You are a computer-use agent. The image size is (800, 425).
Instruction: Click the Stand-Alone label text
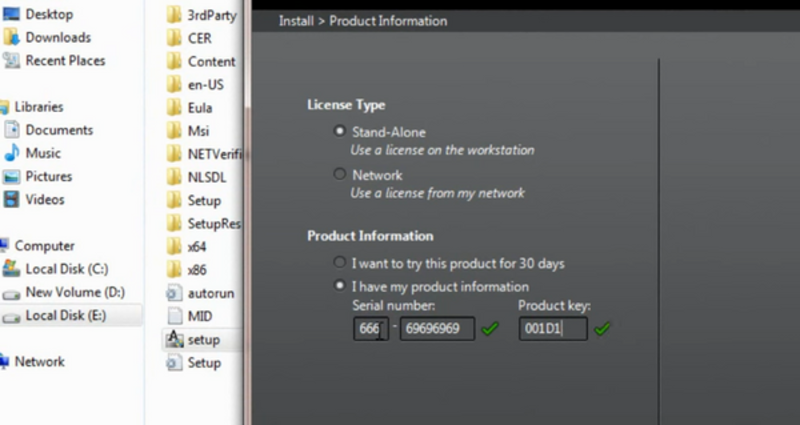click(x=389, y=132)
